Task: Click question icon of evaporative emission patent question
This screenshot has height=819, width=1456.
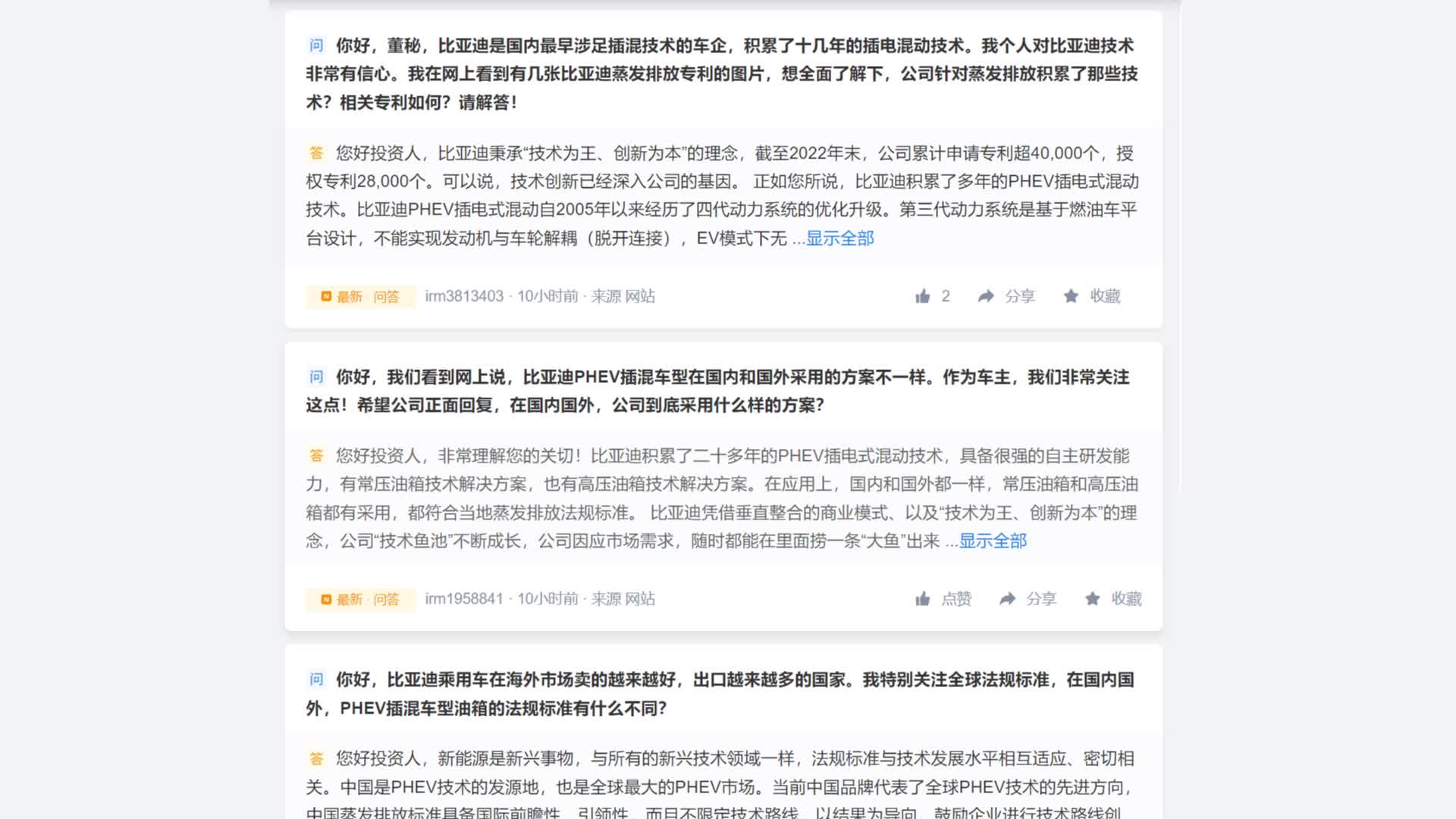Action: click(x=316, y=45)
